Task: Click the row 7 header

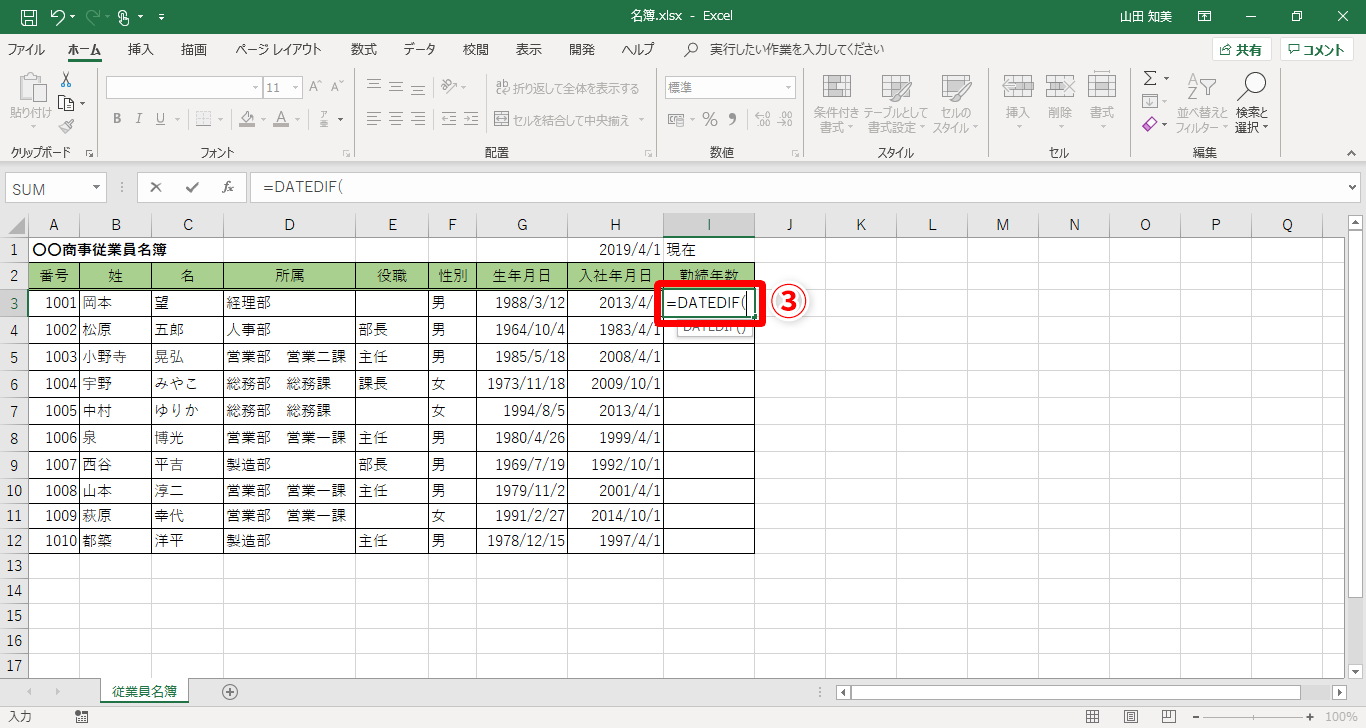Action: click(14, 410)
